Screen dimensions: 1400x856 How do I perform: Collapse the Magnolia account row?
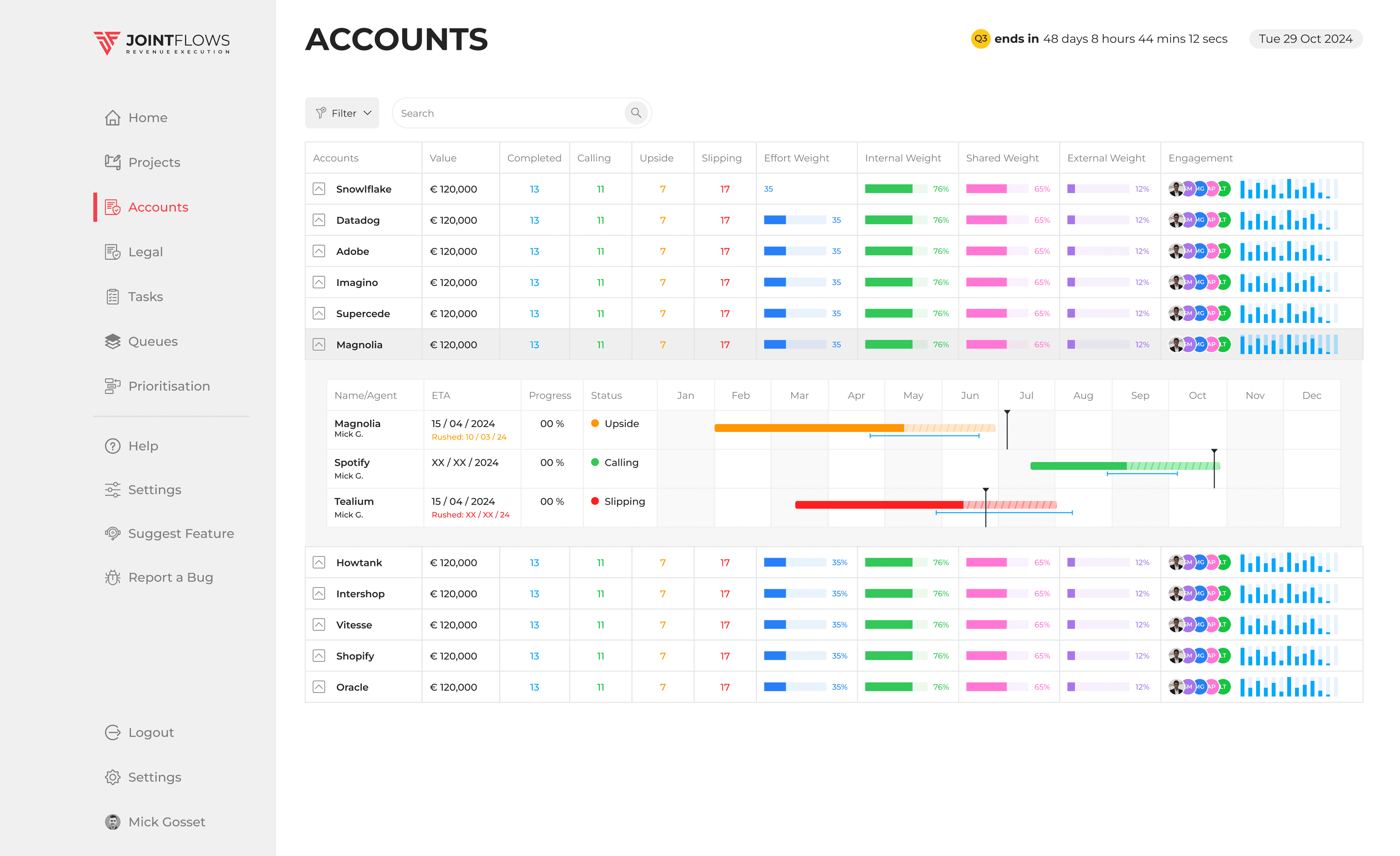point(319,344)
